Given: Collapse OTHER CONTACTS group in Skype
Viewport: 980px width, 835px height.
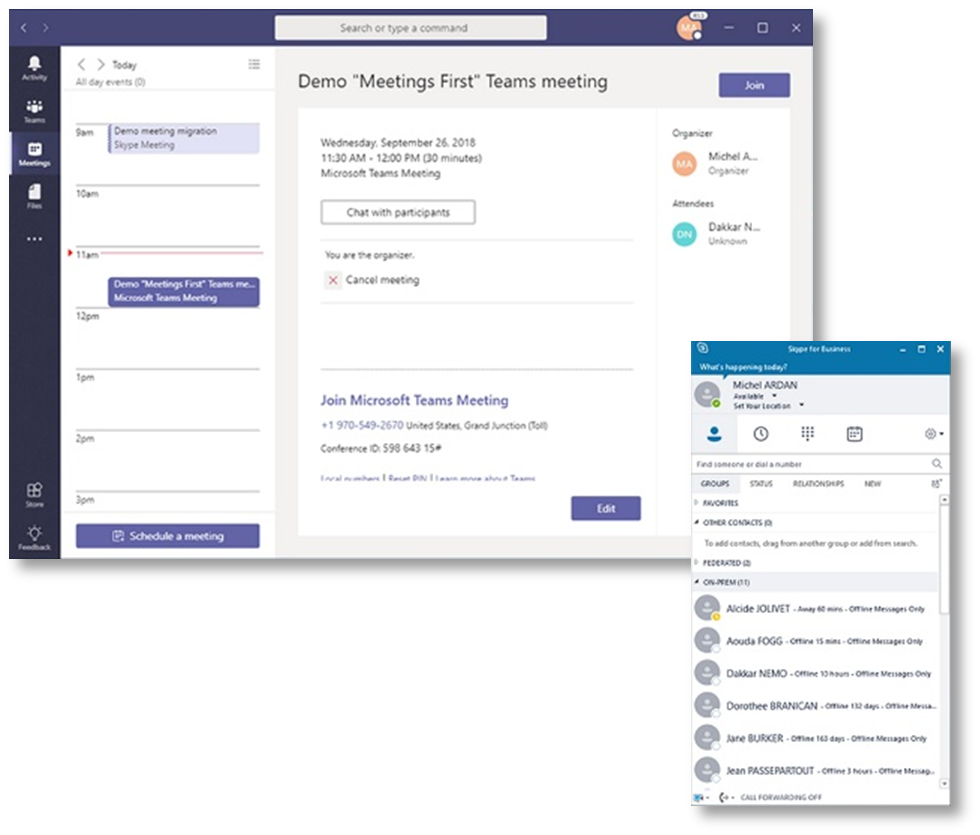Looking at the screenshot, I should 697,522.
